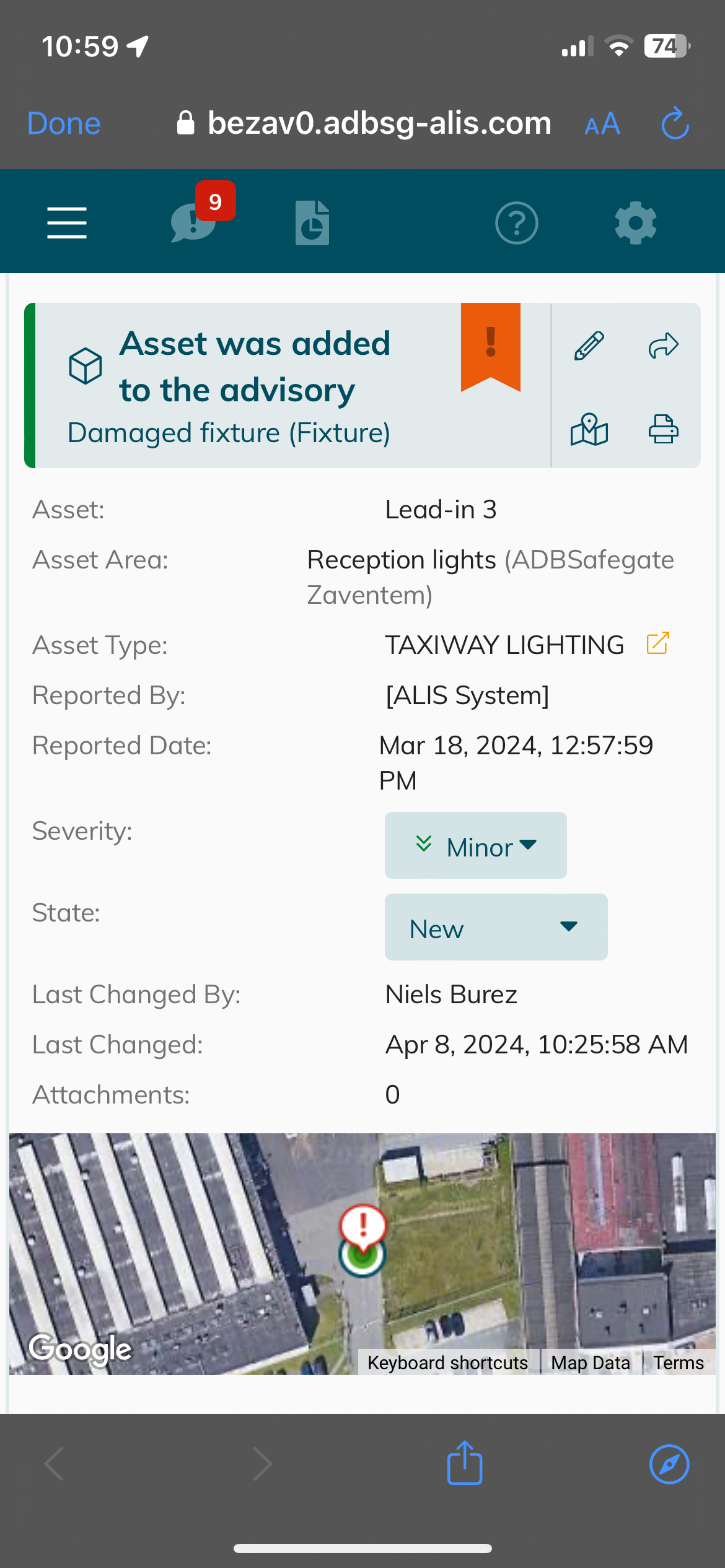Image resolution: width=725 pixels, height=1568 pixels.
Task: Open the AA text size options
Action: coord(602,124)
